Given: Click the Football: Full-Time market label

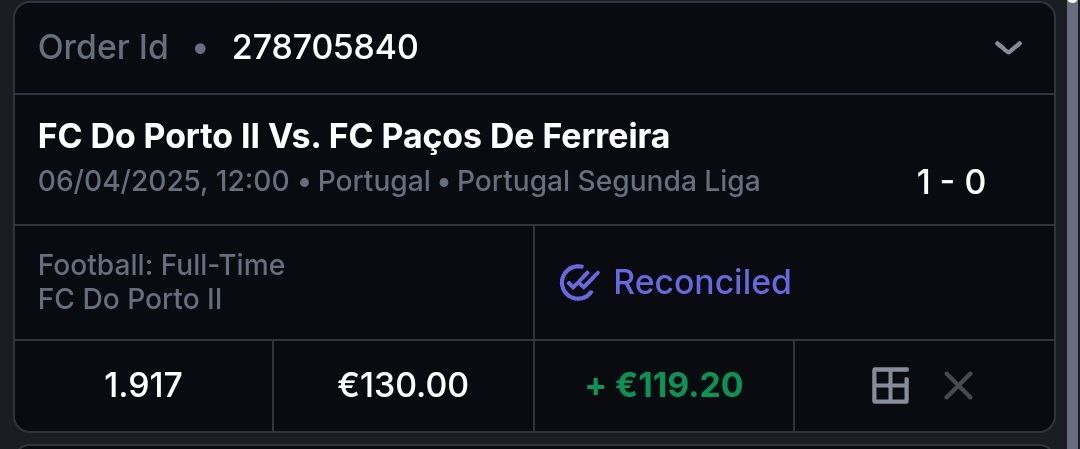Looking at the screenshot, I should pos(161,265).
